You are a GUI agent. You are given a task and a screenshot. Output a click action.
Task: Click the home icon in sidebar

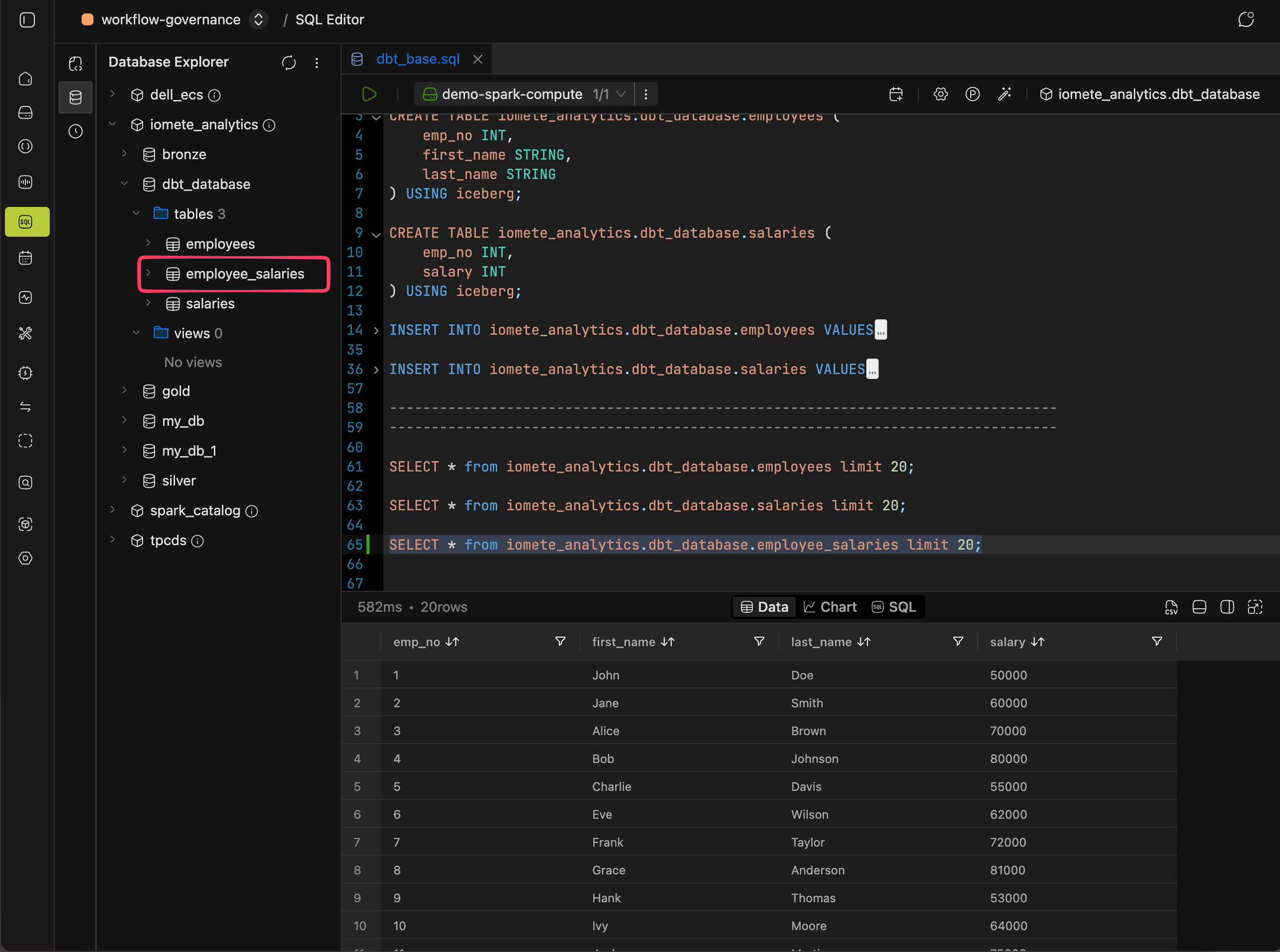pos(26,79)
